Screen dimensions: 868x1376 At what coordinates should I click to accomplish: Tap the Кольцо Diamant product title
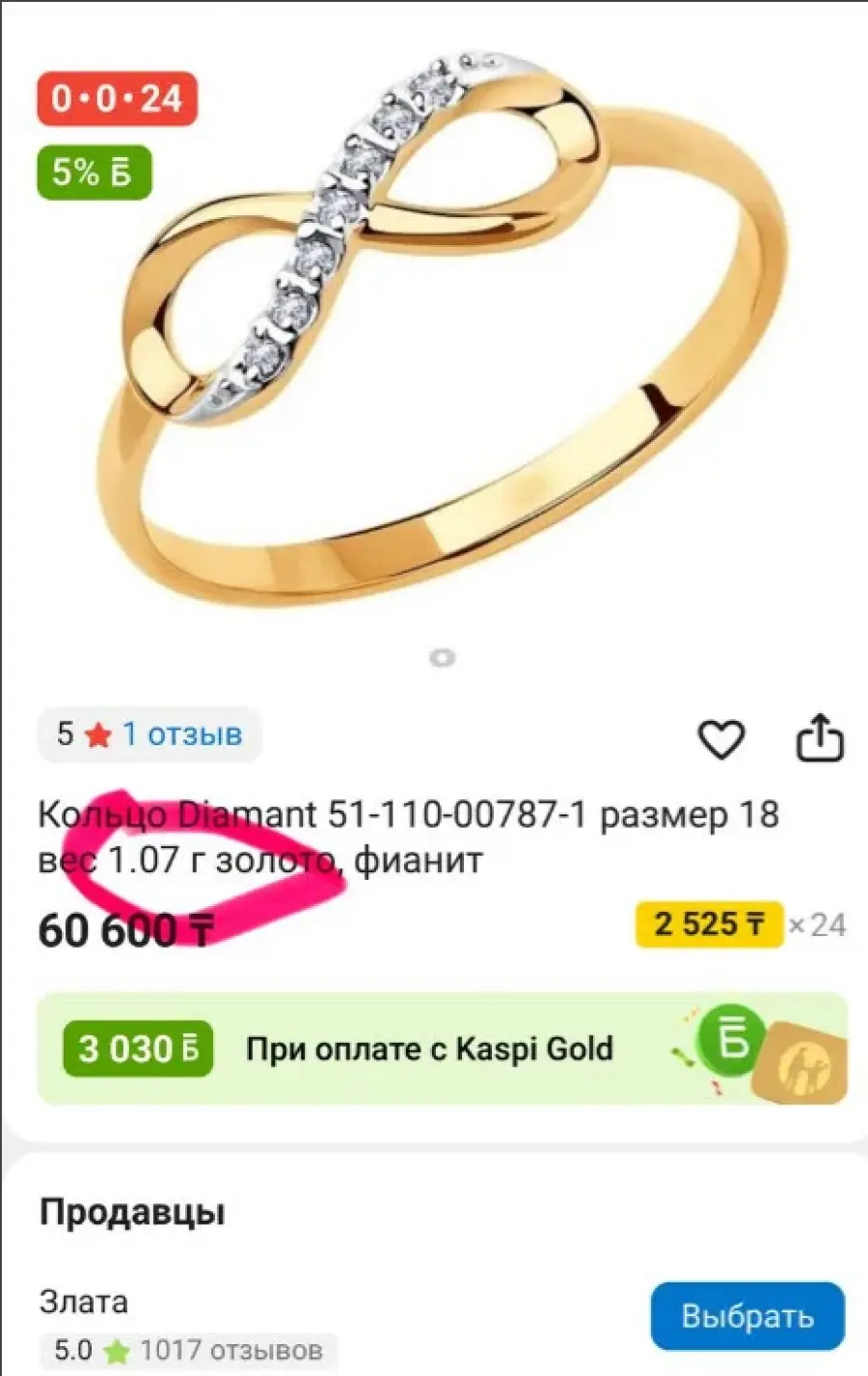tap(408, 837)
